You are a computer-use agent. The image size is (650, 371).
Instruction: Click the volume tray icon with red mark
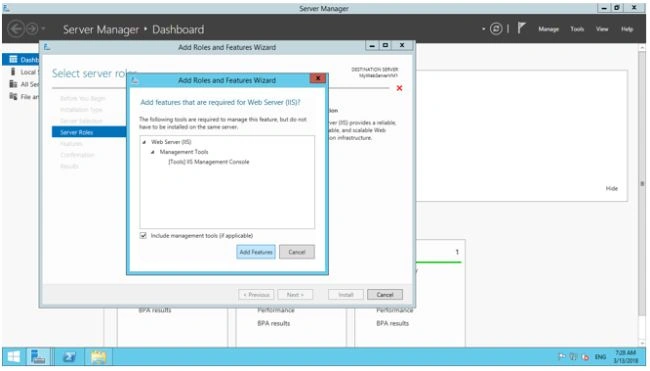pos(585,357)
